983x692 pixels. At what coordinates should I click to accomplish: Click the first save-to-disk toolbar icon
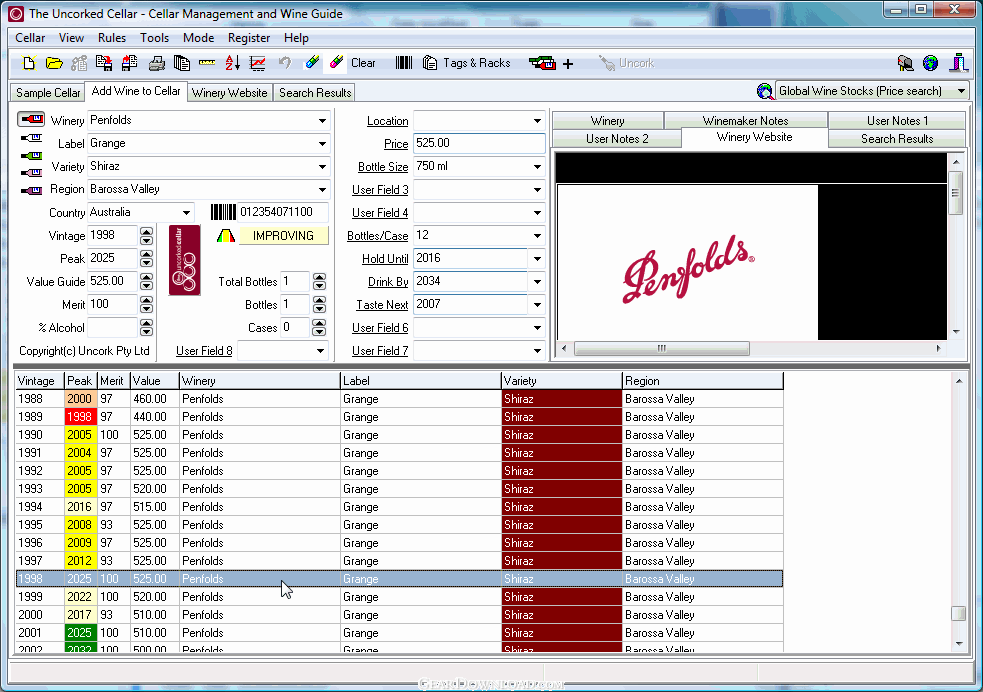[104, 63]
